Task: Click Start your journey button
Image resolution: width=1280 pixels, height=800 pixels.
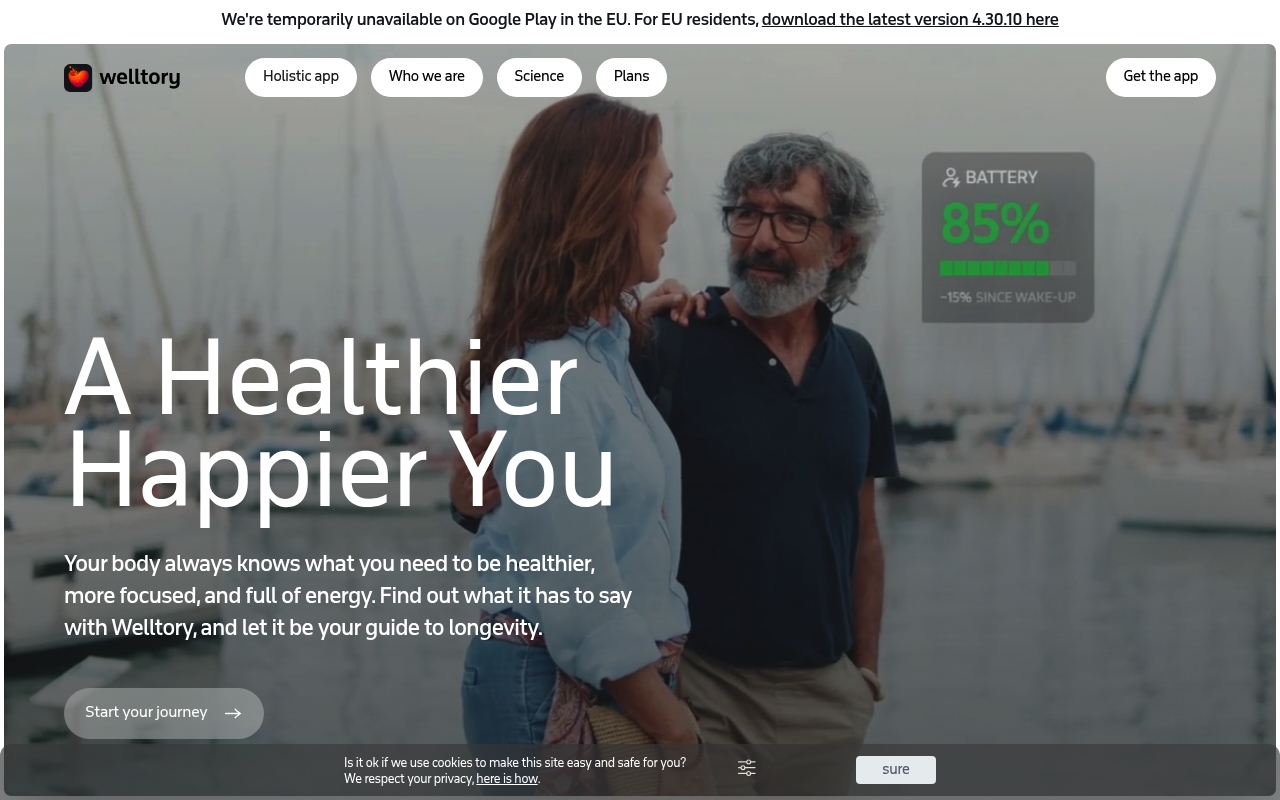Action: [164, 713]
